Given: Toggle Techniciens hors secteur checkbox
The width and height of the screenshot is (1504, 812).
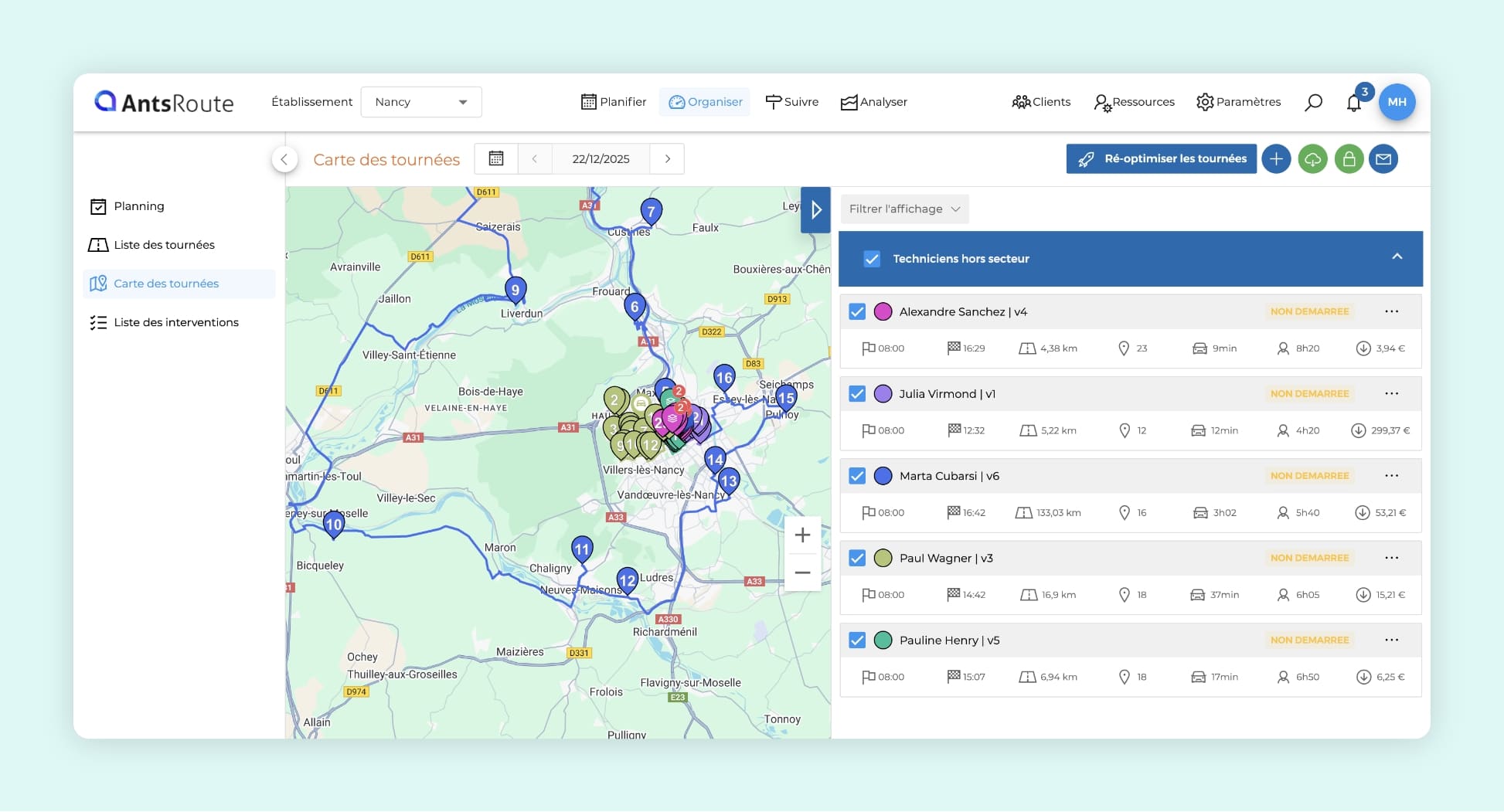Looking at the screenshot, I should 872,259.
